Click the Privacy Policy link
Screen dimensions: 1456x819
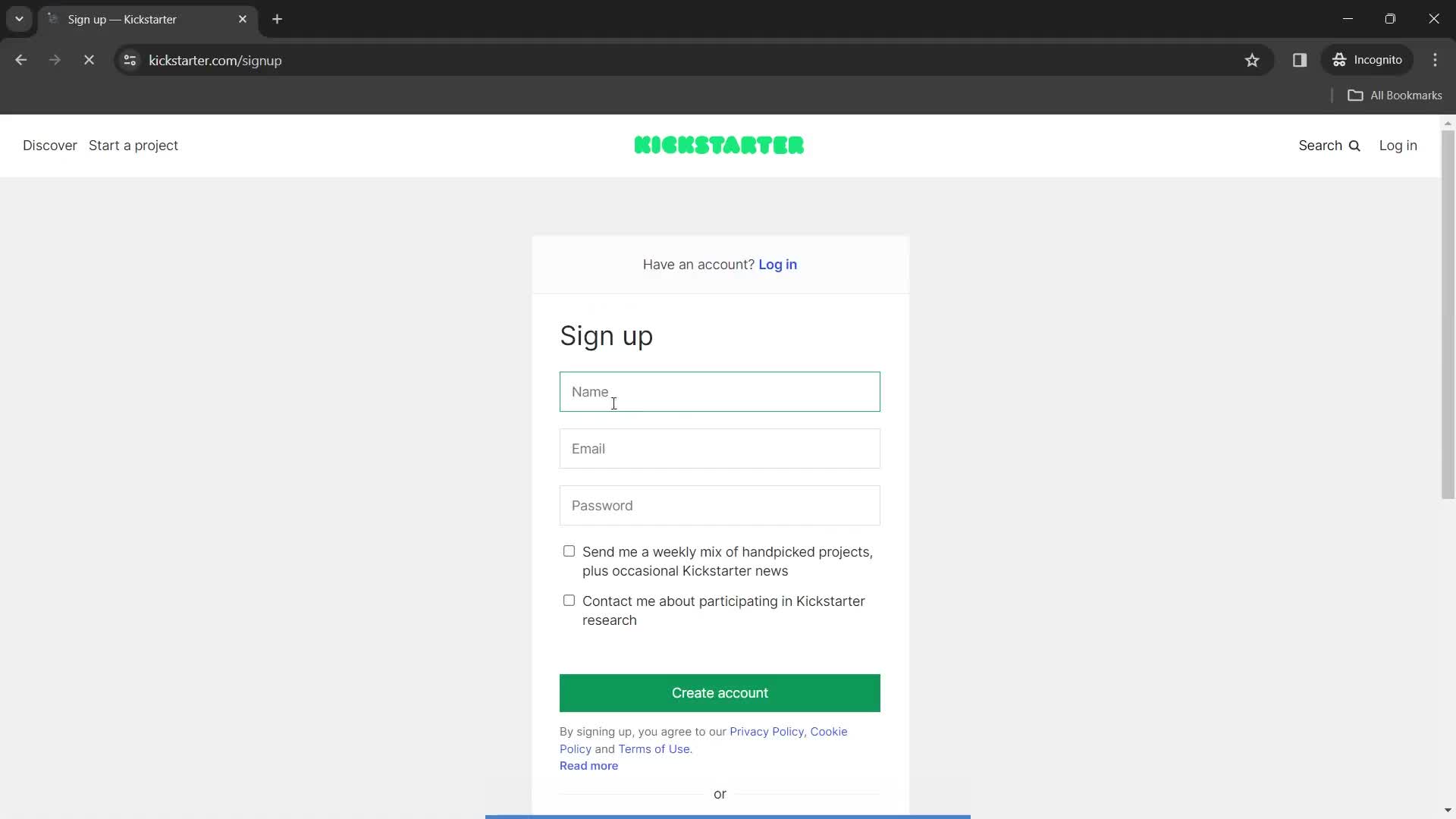pyautogui.click(x=766, y=731)
